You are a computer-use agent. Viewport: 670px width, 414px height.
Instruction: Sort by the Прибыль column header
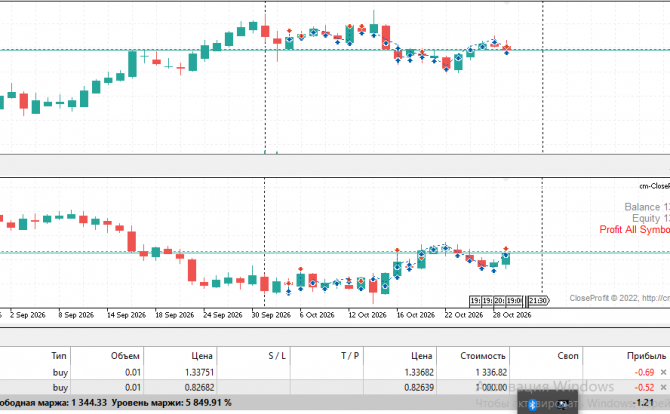pyautogui.click(x=646, y=355)
